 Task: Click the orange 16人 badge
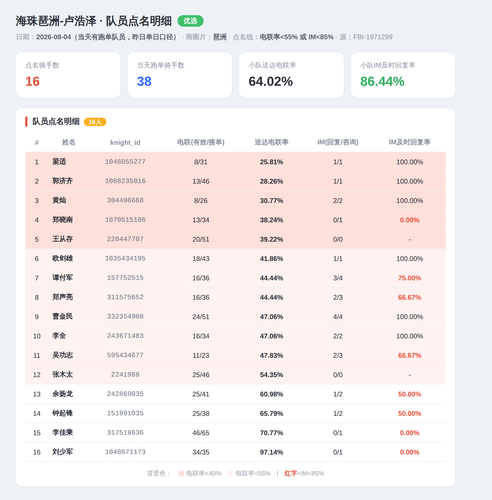pos(95,122)
